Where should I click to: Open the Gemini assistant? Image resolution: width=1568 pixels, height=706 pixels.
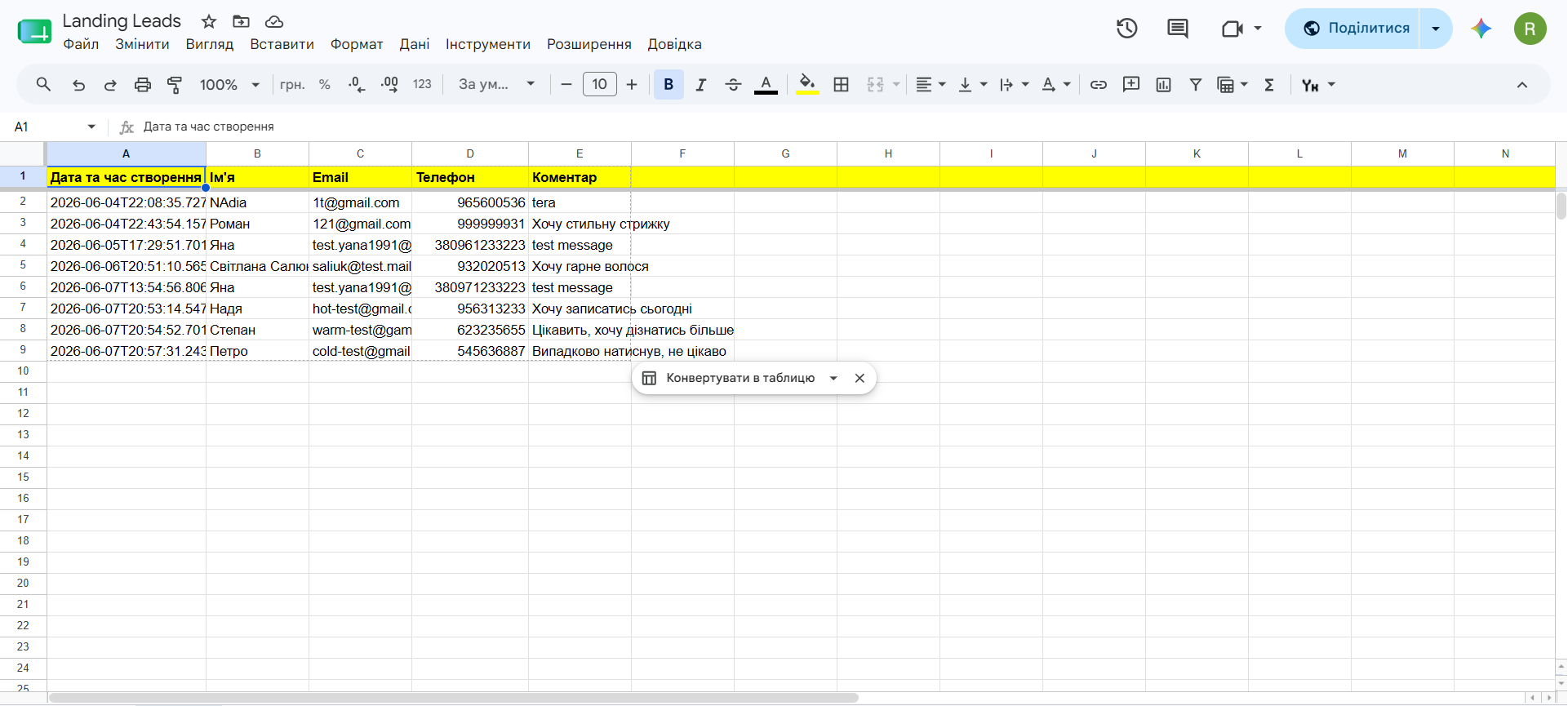pos(1481,29)
